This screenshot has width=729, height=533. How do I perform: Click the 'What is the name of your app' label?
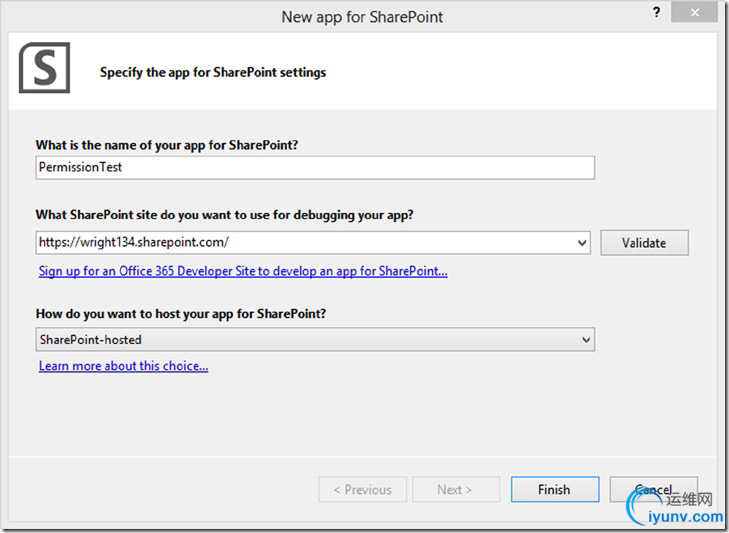tap(167, 145)
